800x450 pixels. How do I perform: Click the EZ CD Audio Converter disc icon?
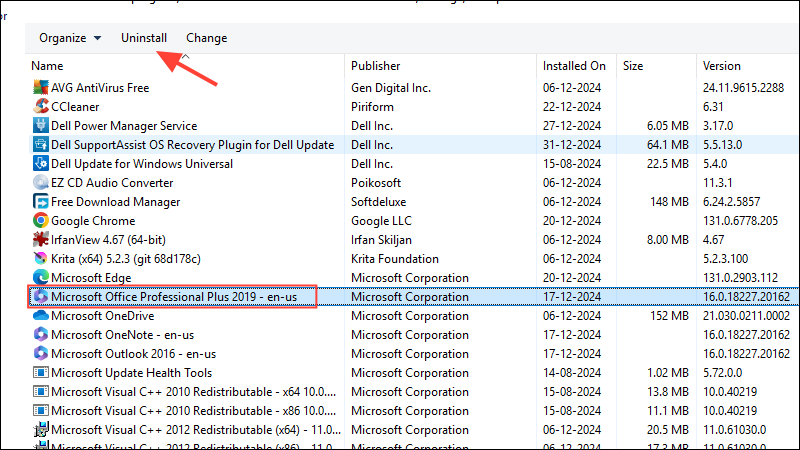coord(40,183)
